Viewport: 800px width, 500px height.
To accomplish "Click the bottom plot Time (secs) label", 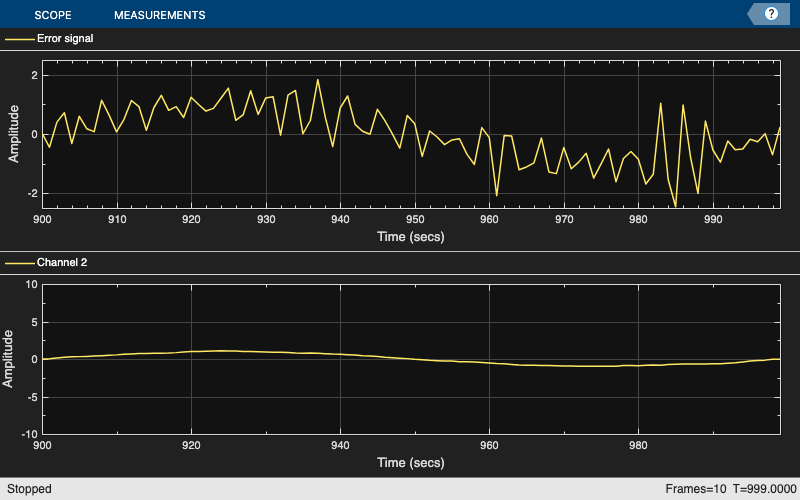I will click(x=411, y=463).
